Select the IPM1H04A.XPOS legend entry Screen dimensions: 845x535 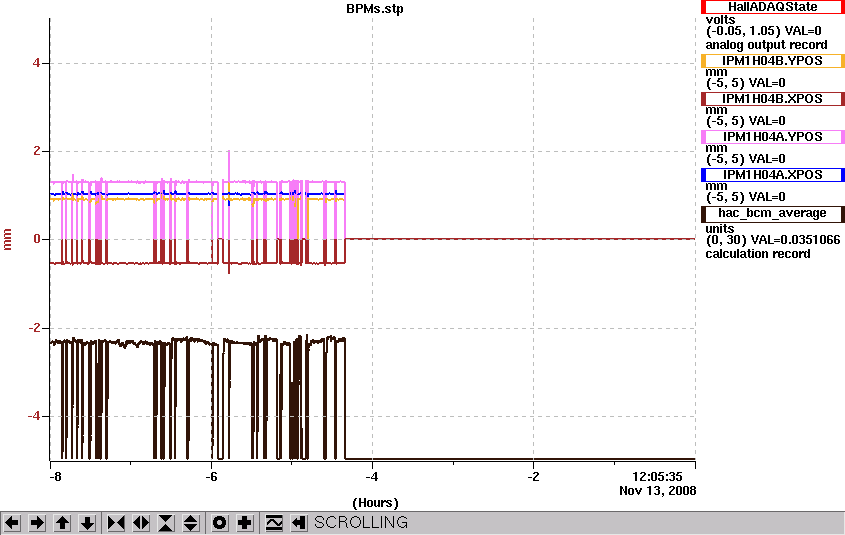772,175
